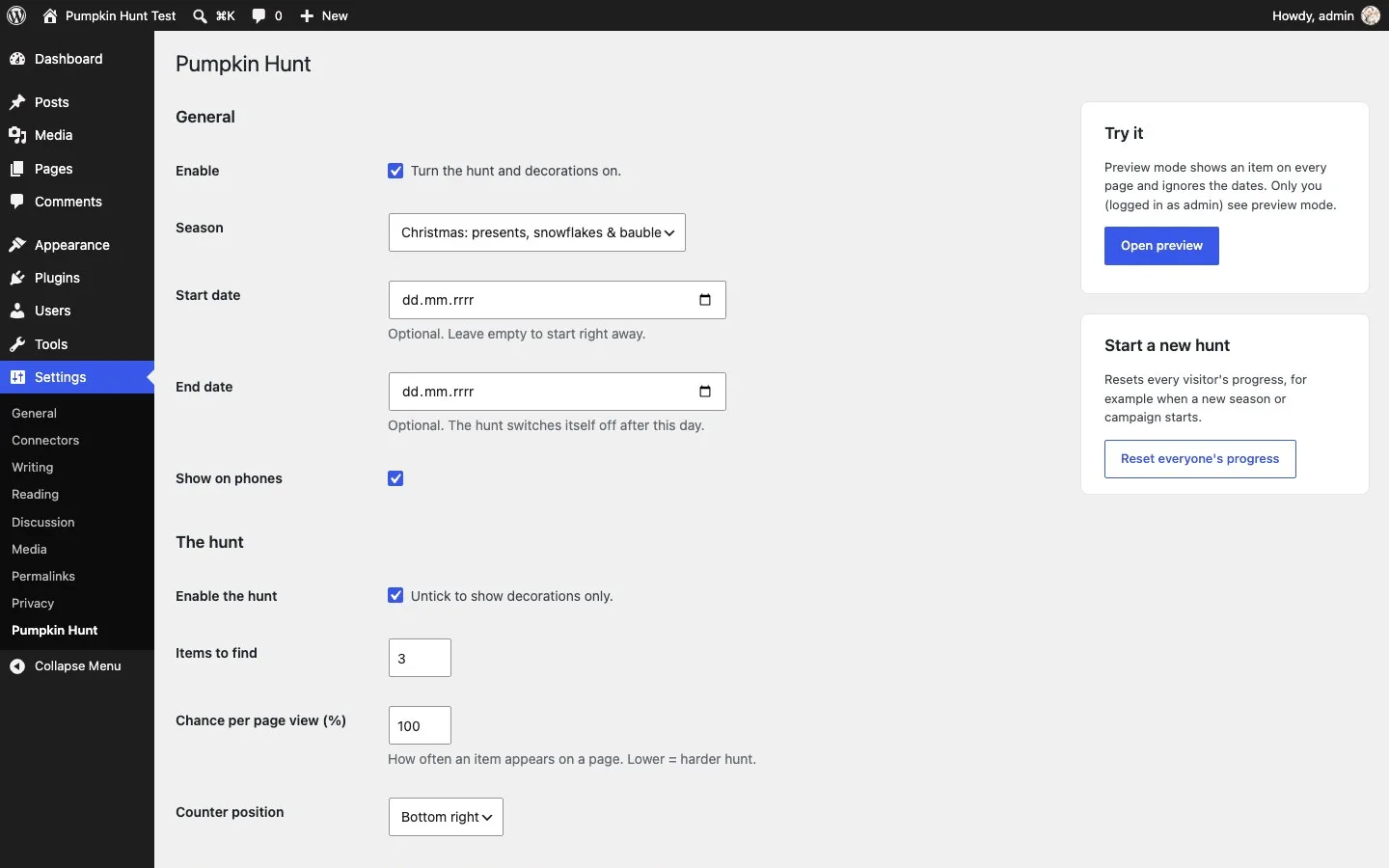Click the Media library icon in main menu
The height and width of the screenshot is (868, 1389).
[17, 135]
